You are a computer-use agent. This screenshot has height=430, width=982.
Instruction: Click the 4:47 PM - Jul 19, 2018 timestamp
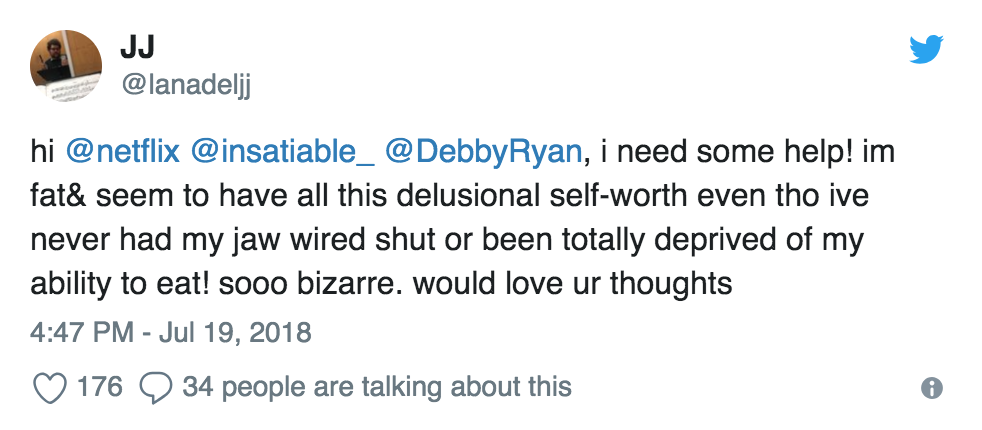coord(172,331)
